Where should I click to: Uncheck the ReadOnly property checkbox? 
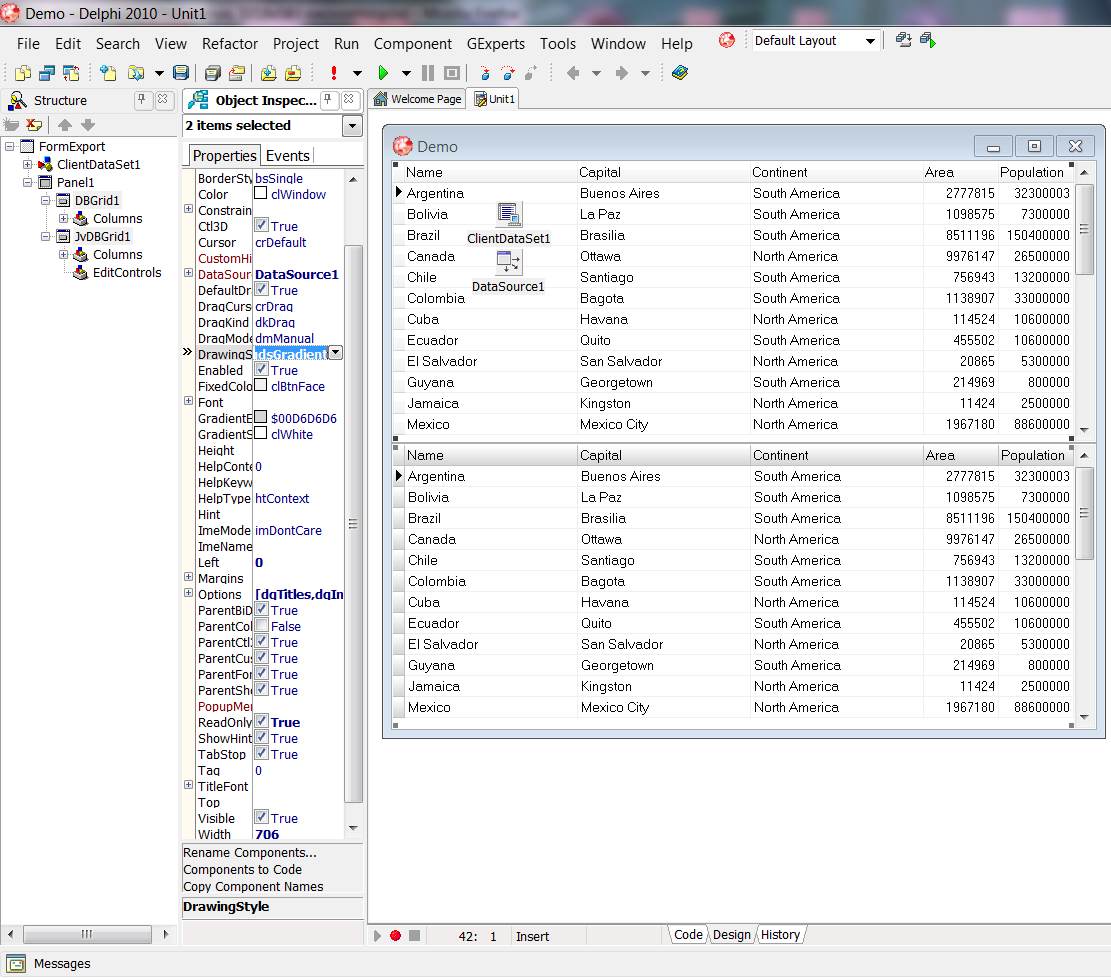point(261,722)
